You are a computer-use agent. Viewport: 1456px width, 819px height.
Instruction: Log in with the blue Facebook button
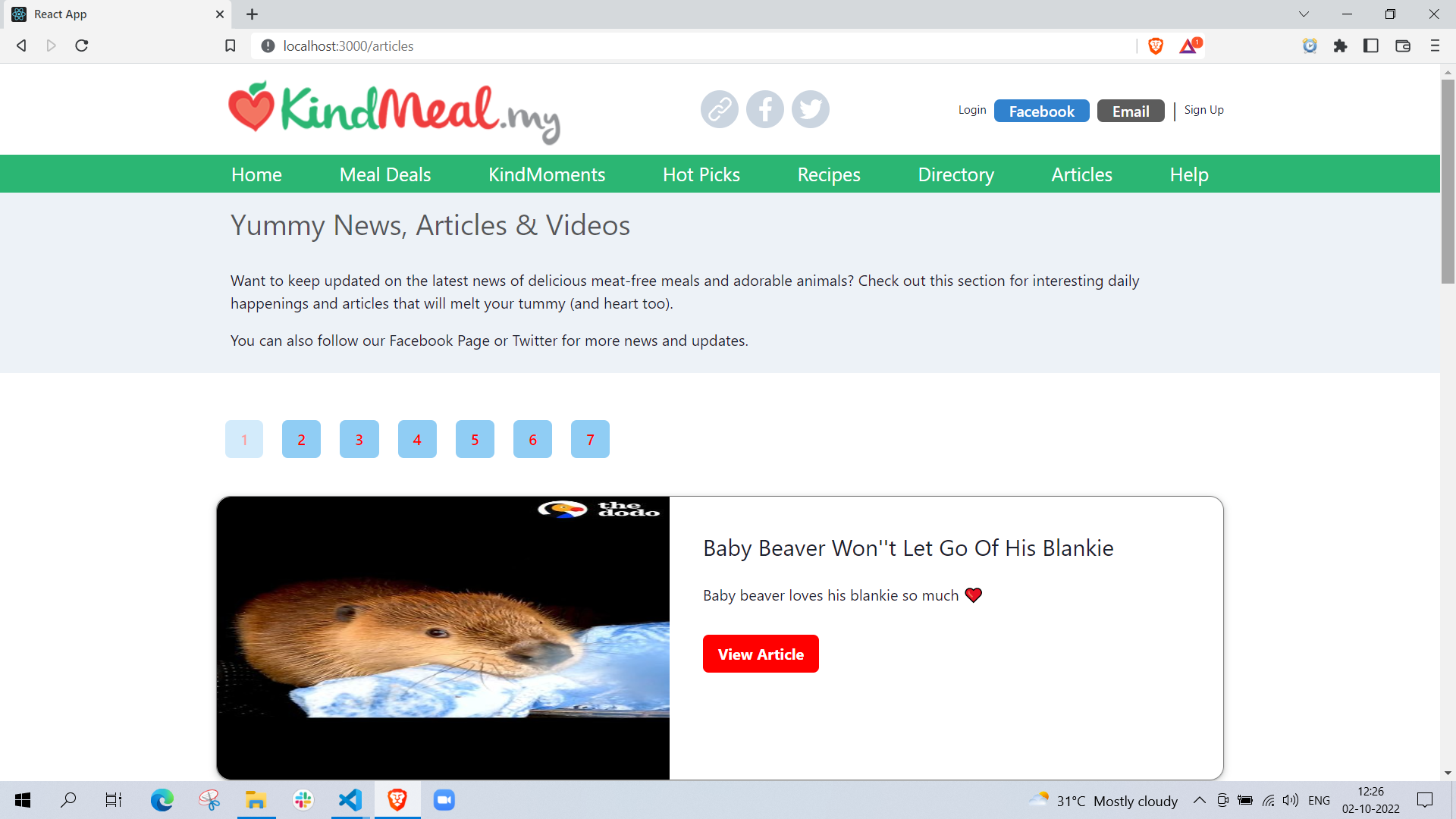point(1041,111)
